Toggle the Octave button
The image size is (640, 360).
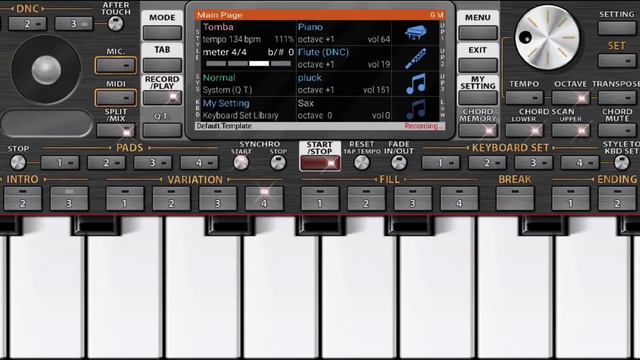(571, 98)
